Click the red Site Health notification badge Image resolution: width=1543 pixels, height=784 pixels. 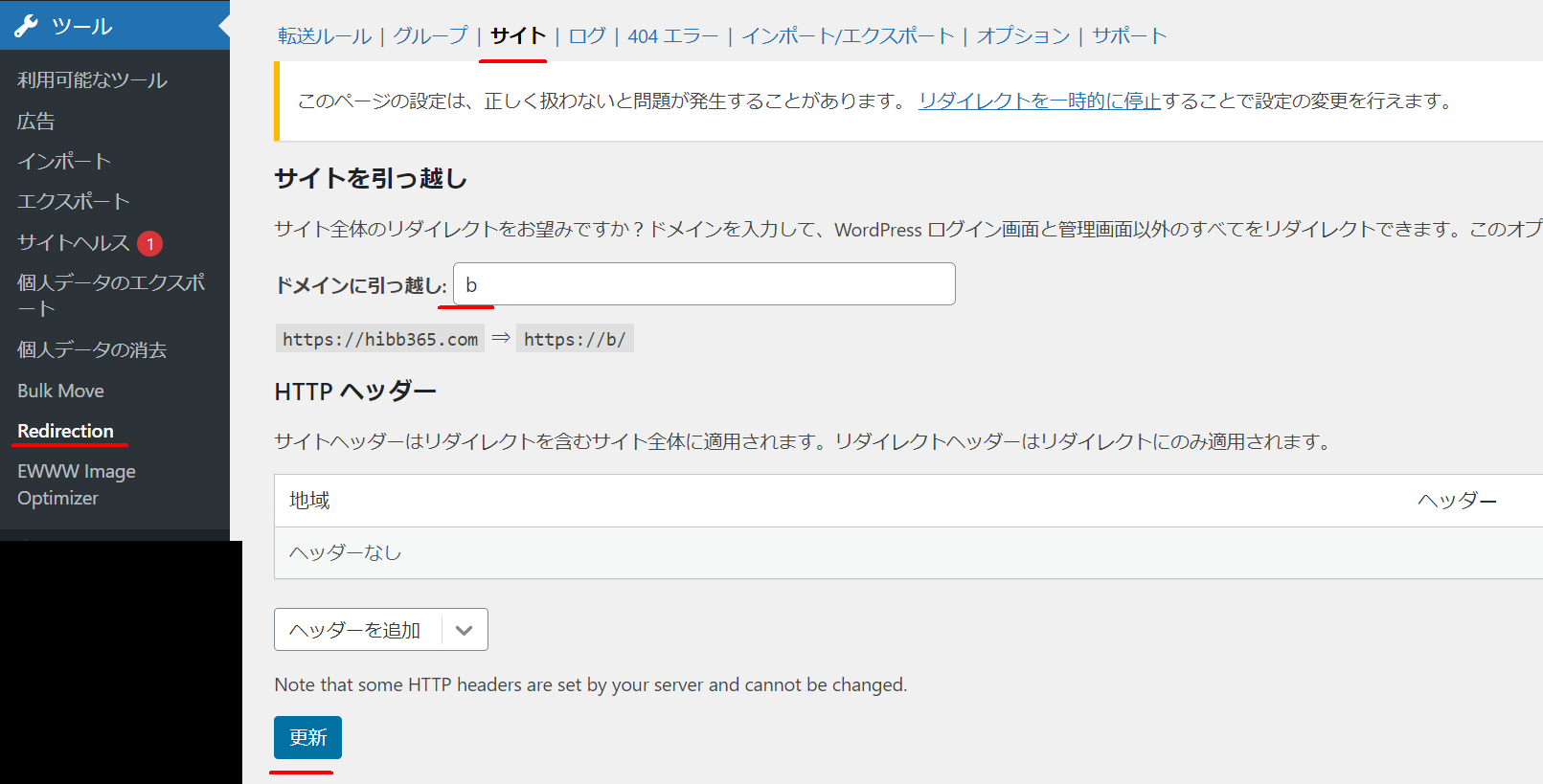pos(149,244)
